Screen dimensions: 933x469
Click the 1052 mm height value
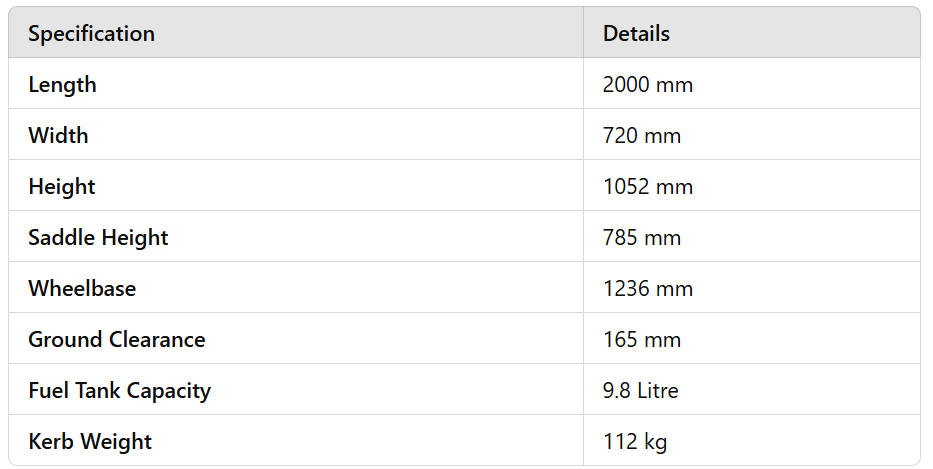point(647,187)
